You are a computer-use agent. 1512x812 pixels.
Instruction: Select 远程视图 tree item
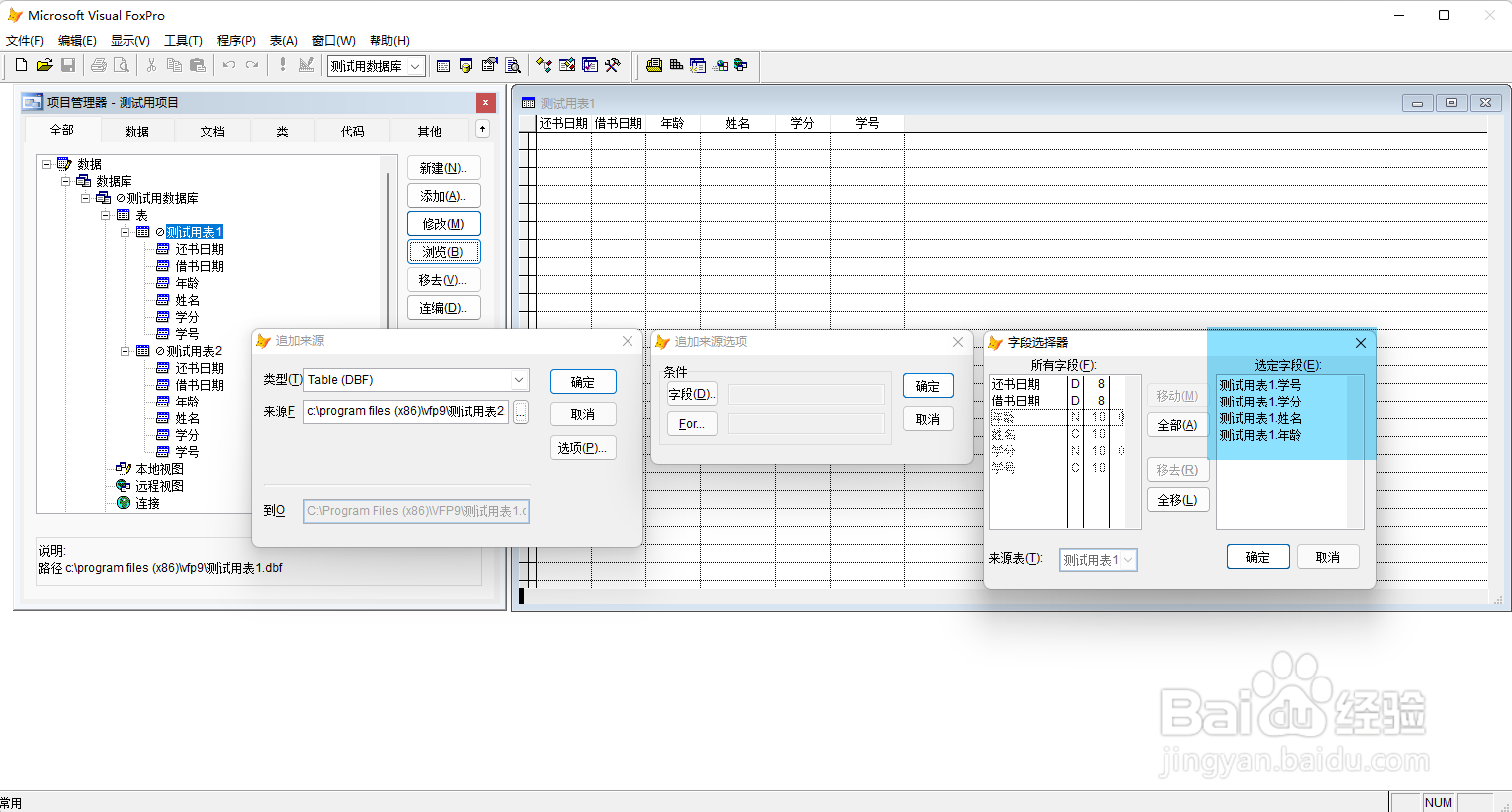[x=159, y=486]
